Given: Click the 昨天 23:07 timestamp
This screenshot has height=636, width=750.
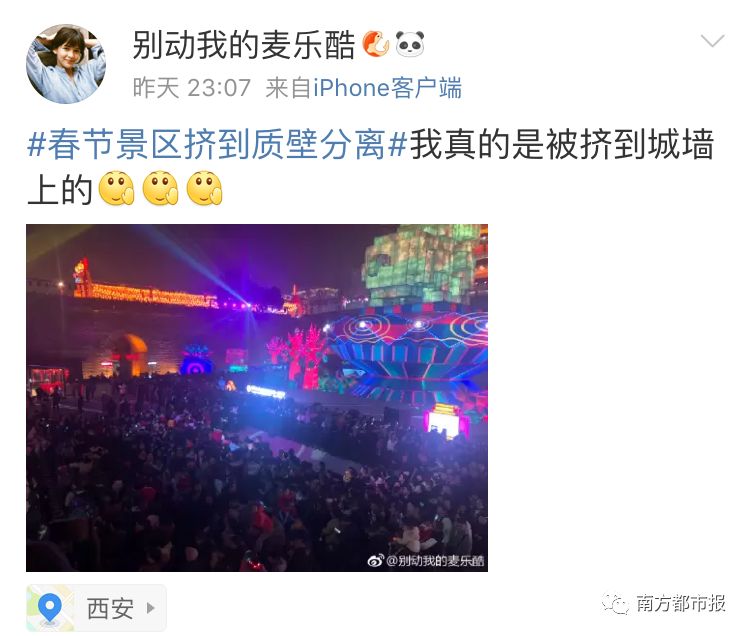Looking at the screenshot, I should pos(192,88).
